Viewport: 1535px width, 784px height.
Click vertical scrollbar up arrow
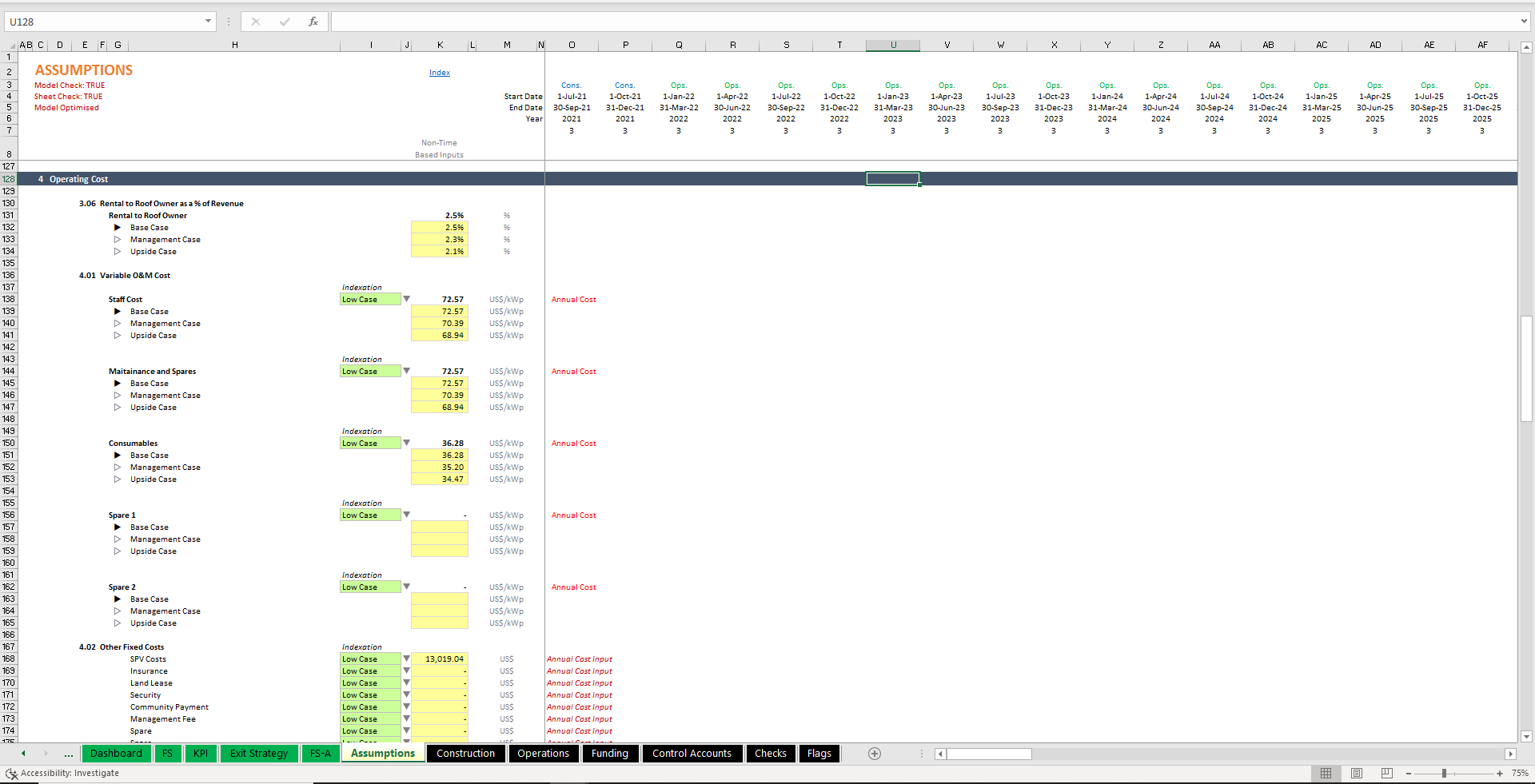[1526, 48]
